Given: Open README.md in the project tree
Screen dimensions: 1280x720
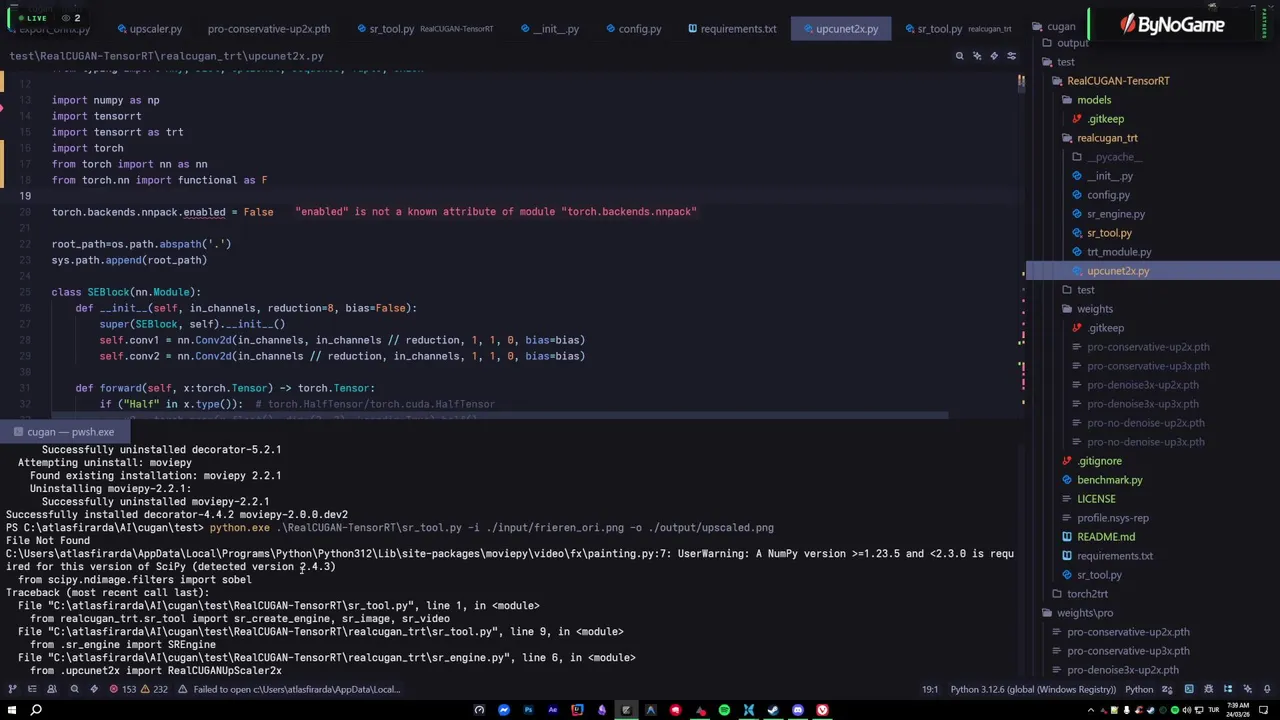Looking at the screenshot, I should pos(1105,537).
